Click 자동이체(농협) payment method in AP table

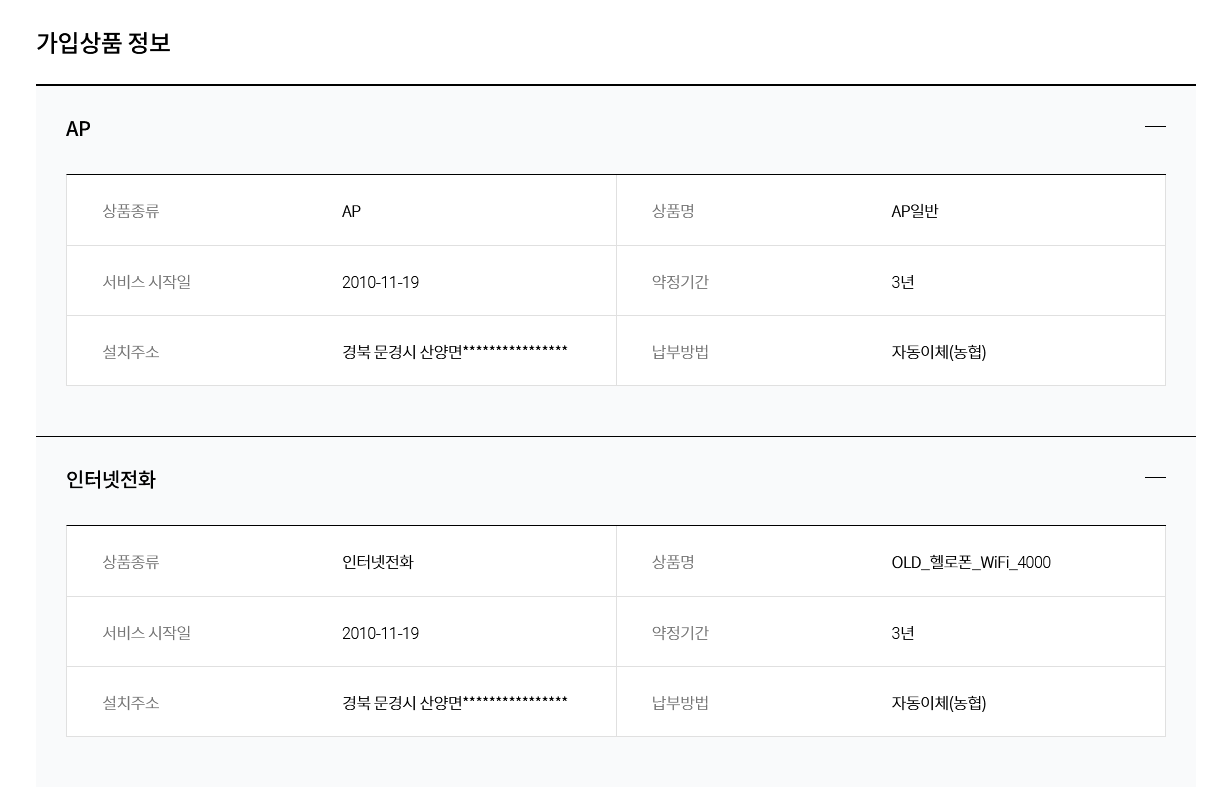click(939, 352)
